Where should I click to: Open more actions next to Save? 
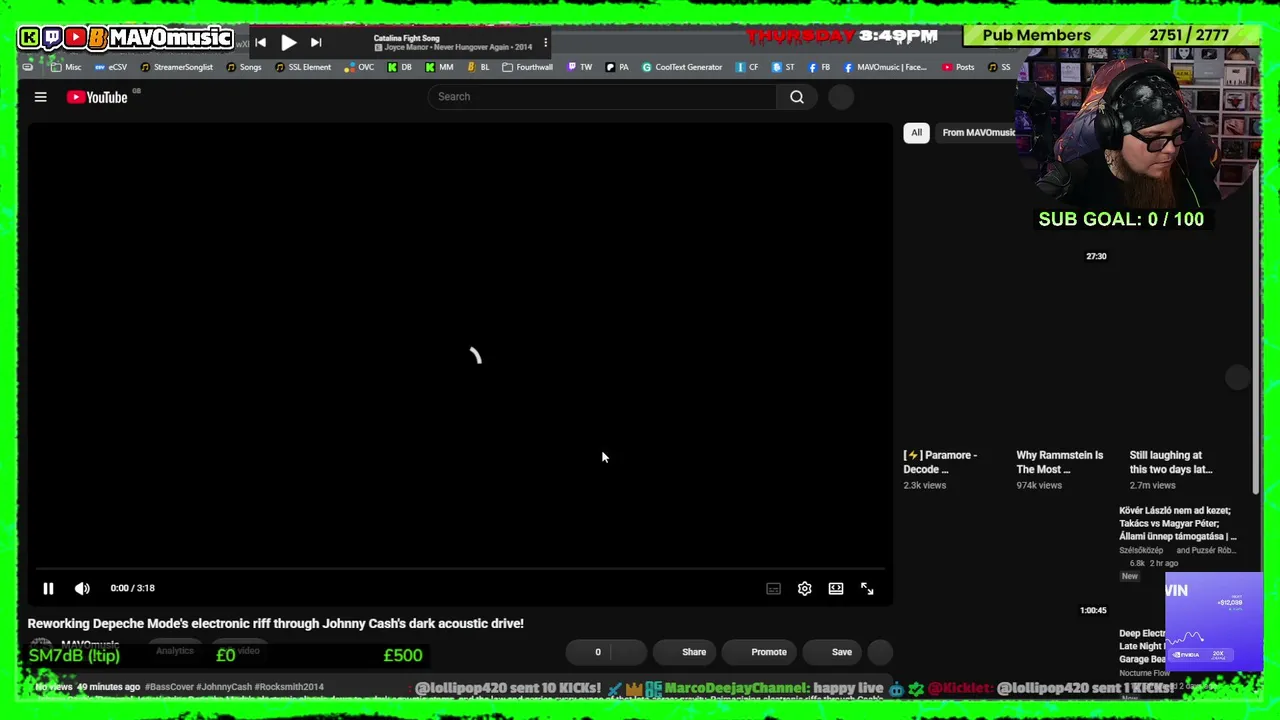click(x=880, y=652)
